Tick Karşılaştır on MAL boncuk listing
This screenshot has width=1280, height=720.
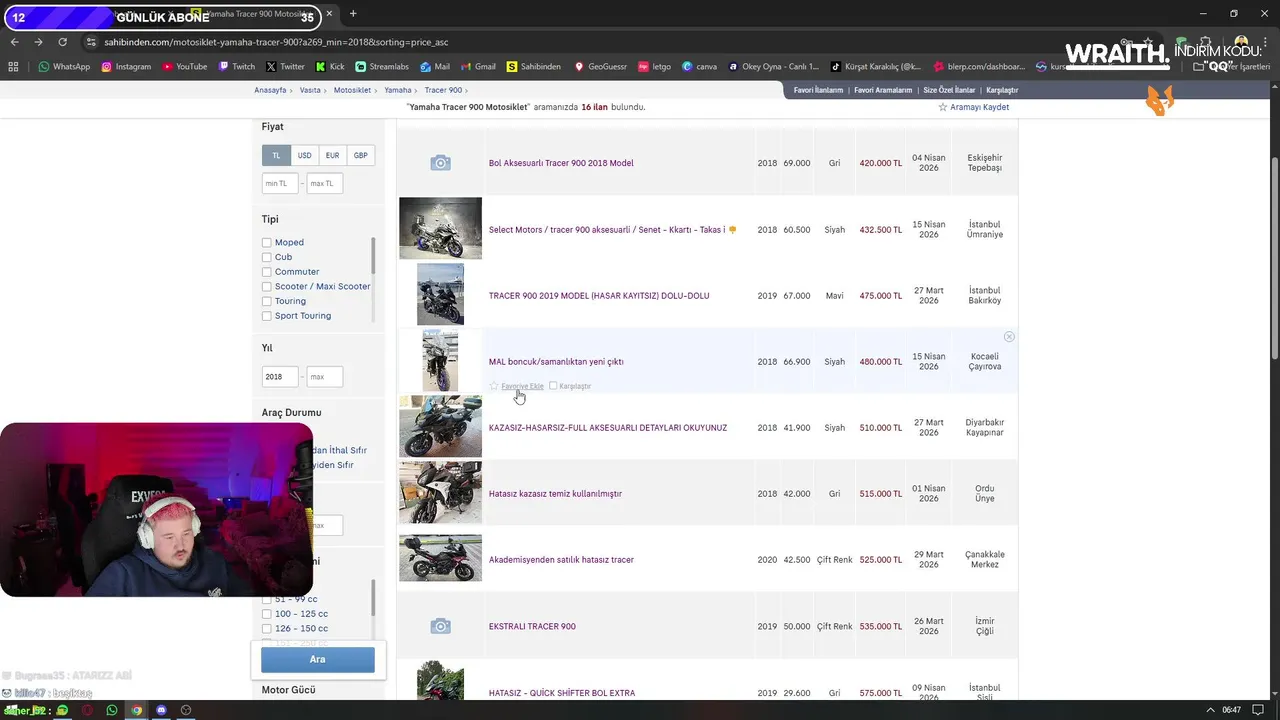[x=553, y=386]
